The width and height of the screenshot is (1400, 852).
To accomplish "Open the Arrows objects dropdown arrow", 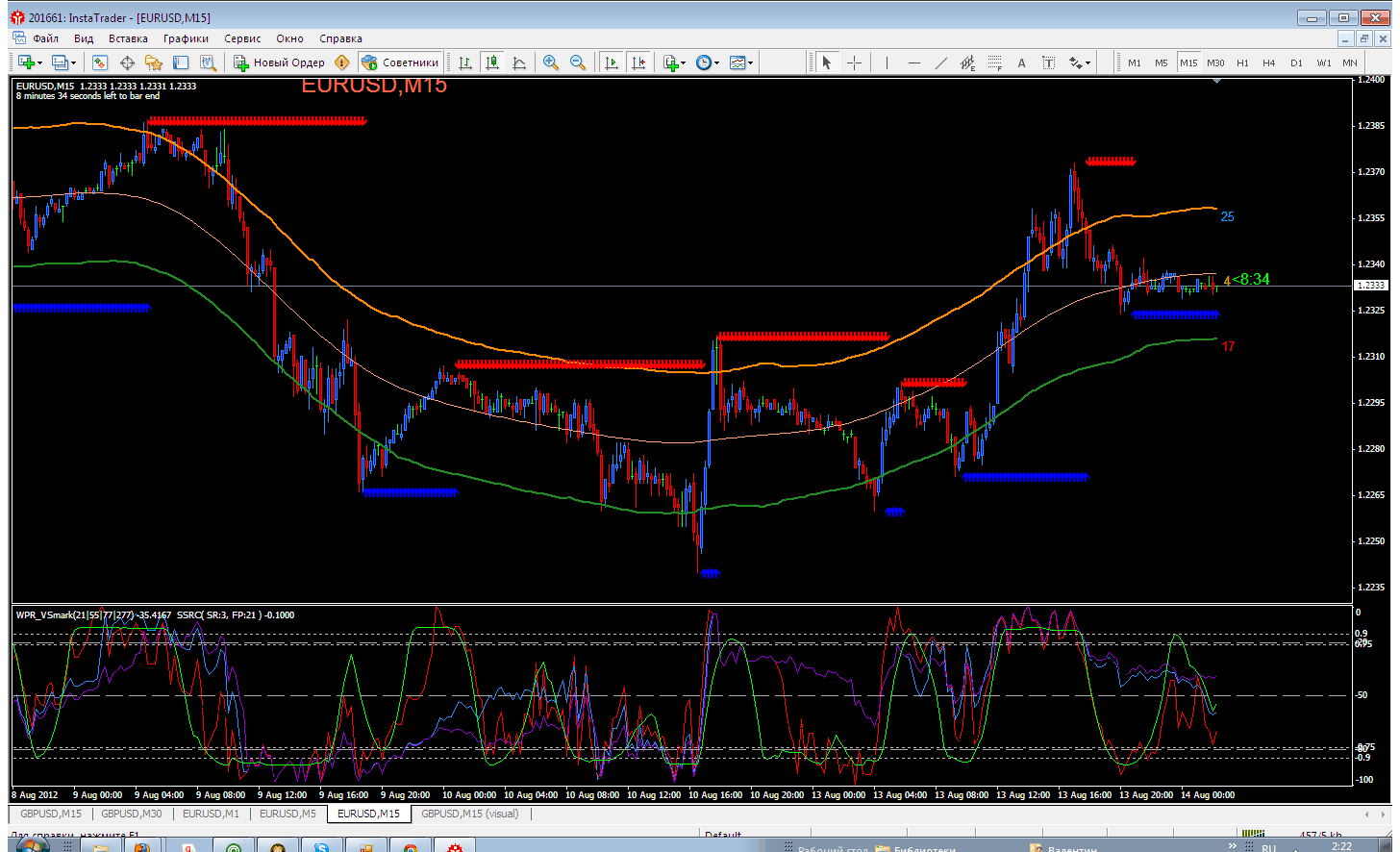I will click(1088, 63).
